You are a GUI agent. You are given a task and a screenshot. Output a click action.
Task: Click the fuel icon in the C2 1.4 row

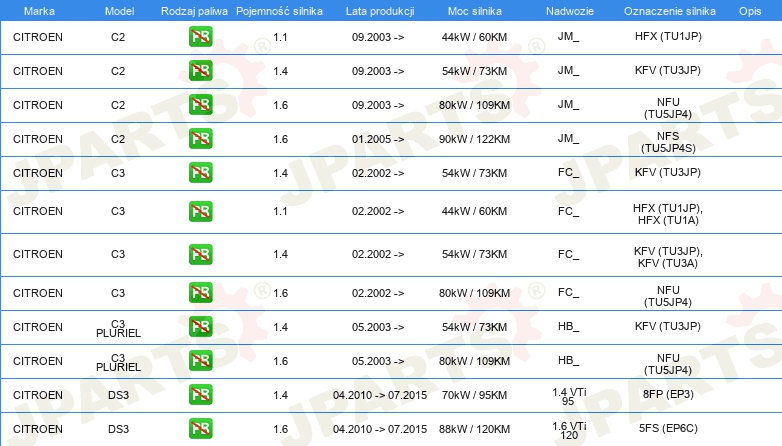click(x=200, y=71)
